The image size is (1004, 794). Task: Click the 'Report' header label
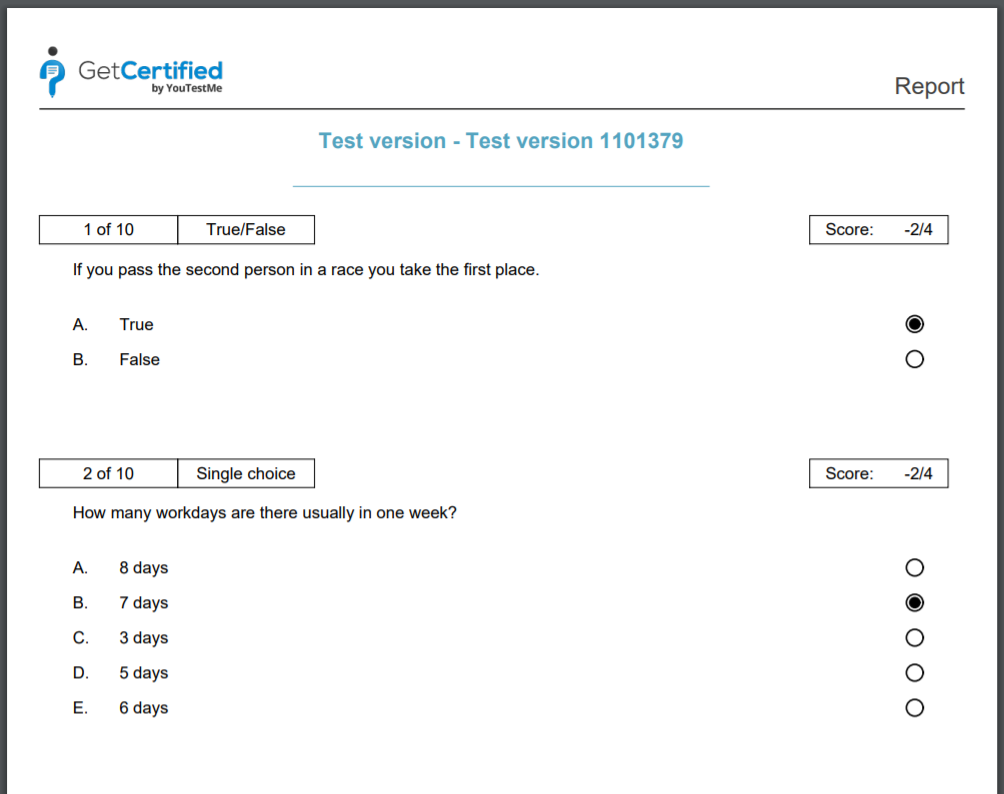pos(929,86)
